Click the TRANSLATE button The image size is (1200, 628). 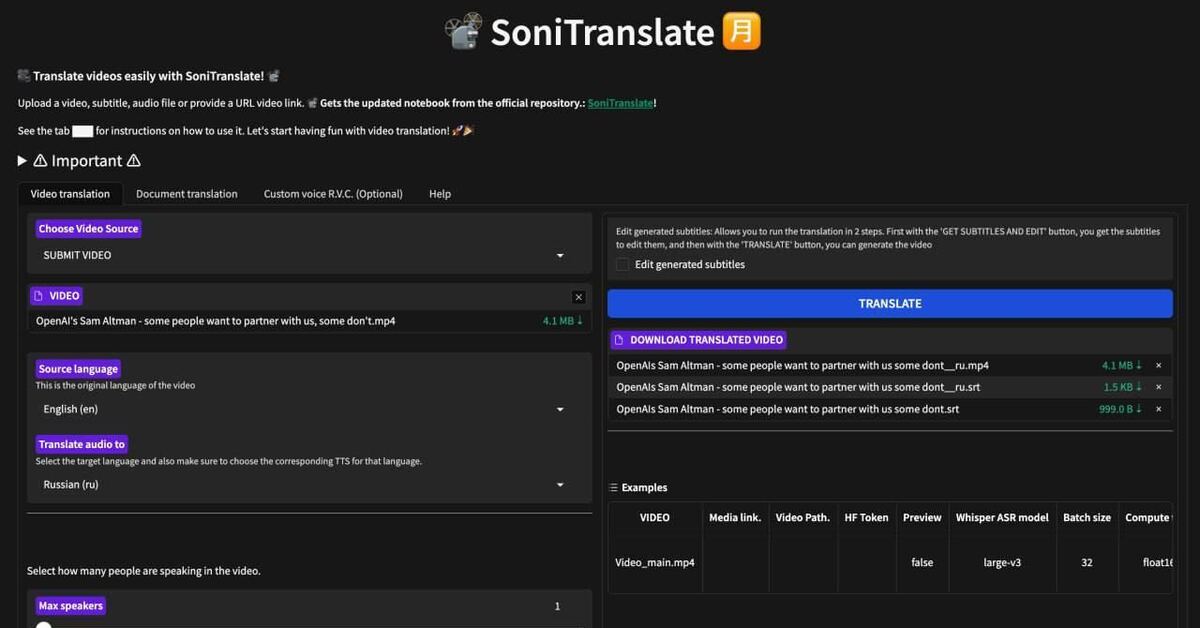[x=889, y=304]
